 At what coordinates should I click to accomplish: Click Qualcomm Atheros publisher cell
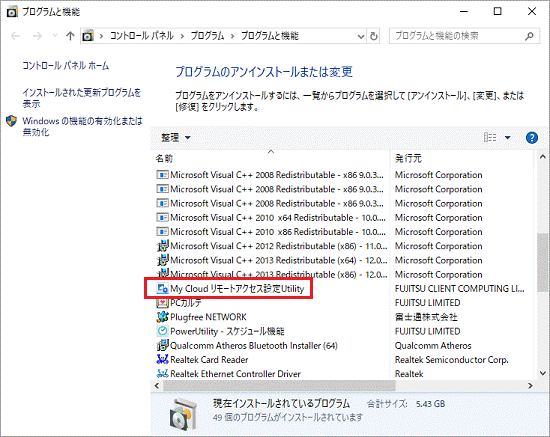tap(433, 346)
